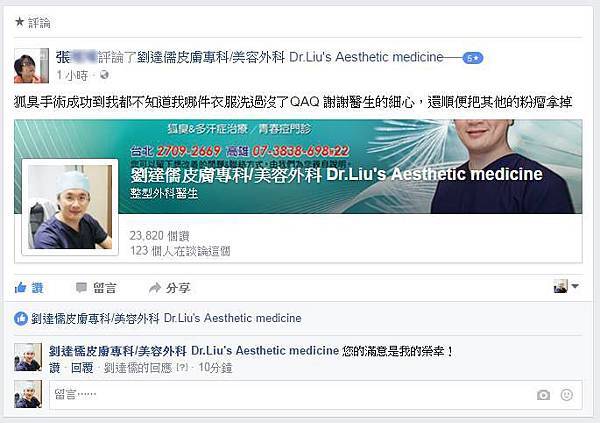
Task: Click the camera icon in comment box
Action: click(x=543, y=395)
